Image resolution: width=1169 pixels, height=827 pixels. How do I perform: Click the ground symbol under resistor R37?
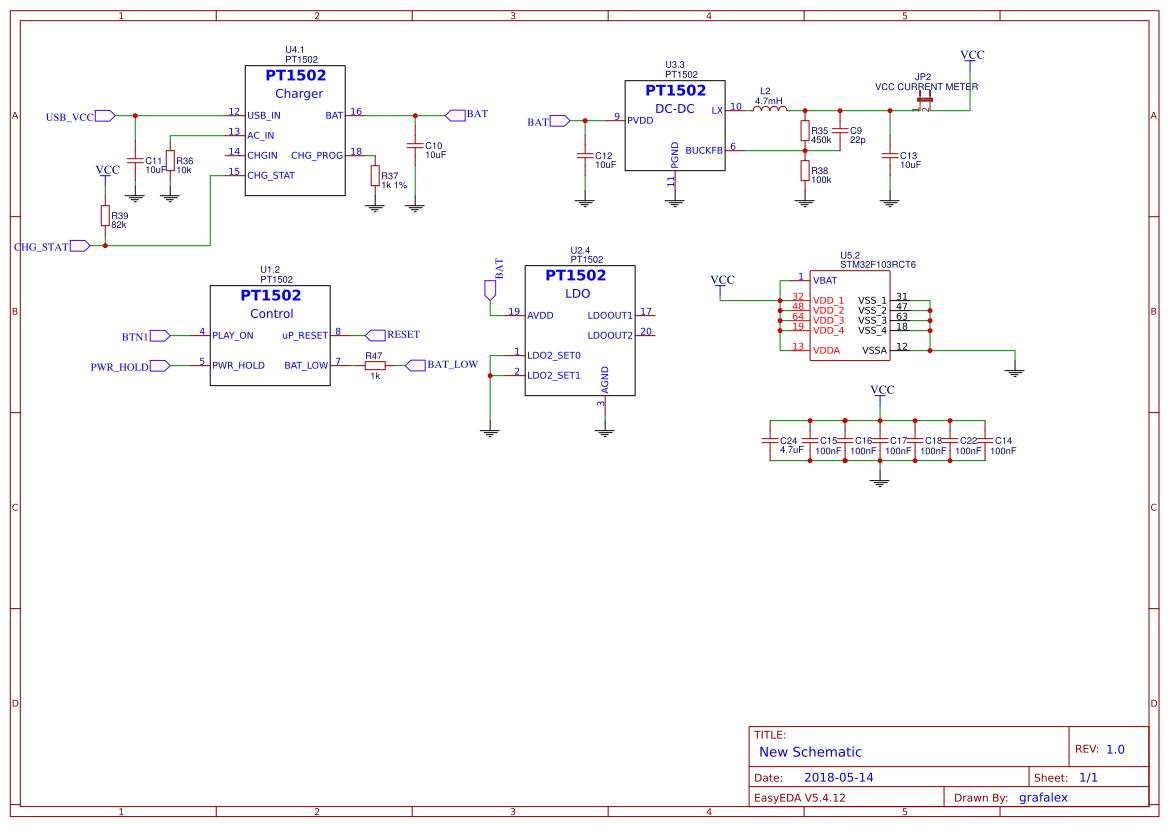[375, 207]
